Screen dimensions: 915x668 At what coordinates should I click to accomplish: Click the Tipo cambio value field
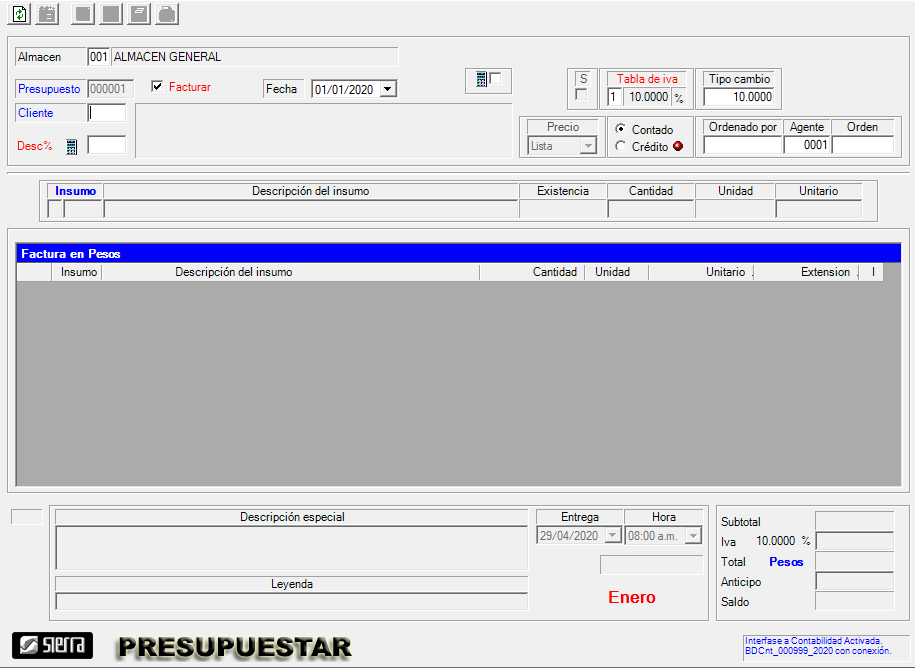[x=739, y=97]
